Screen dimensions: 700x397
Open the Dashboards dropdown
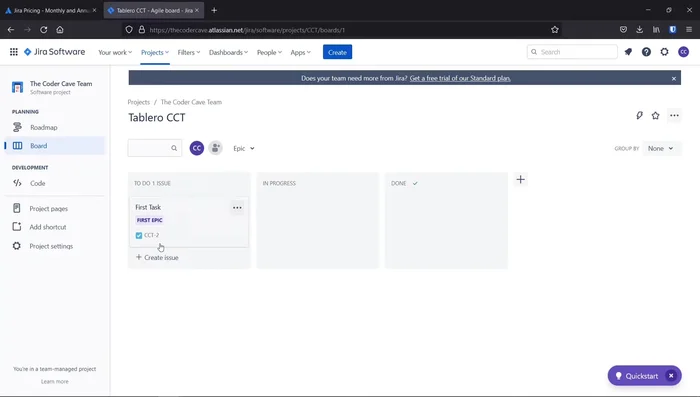228,52
